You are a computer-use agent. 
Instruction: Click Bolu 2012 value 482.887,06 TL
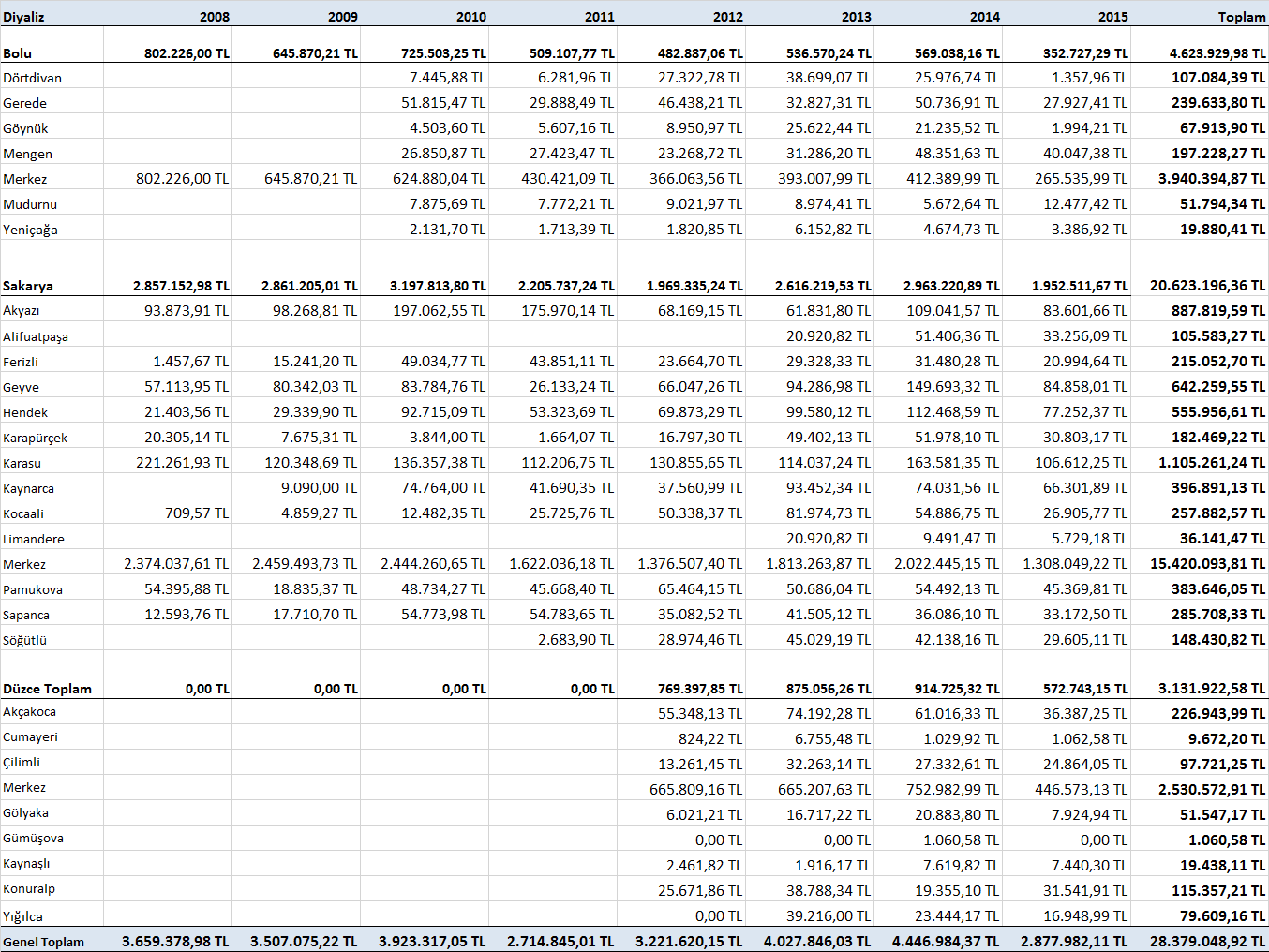701,53
